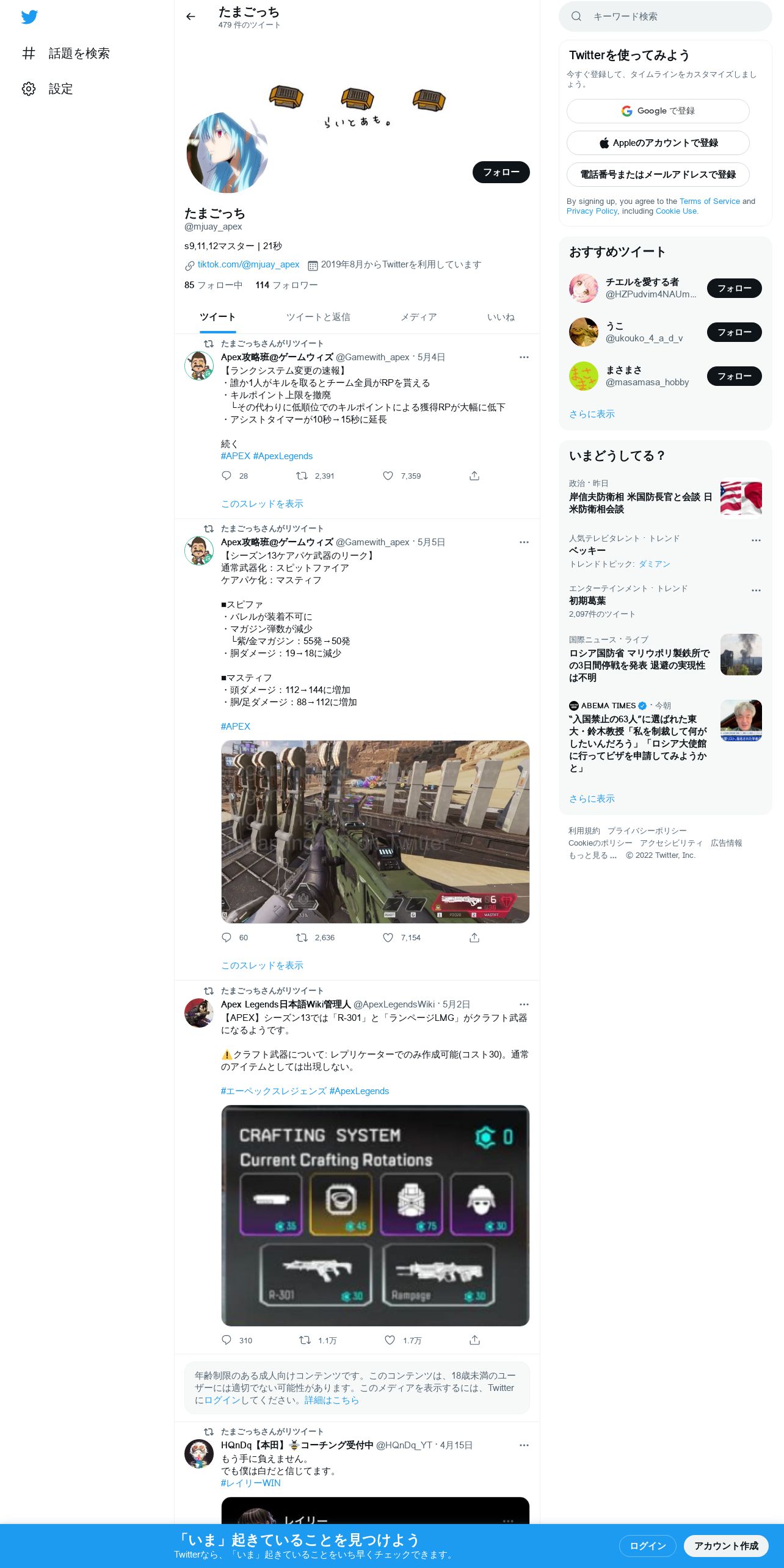Reply icon showing 310

point(227,1340)
